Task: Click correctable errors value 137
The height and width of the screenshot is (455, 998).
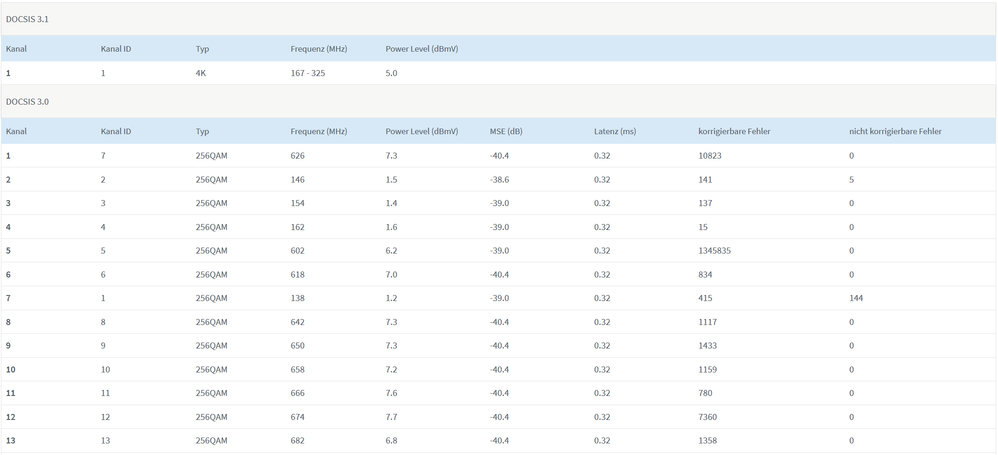Action: 705,204
